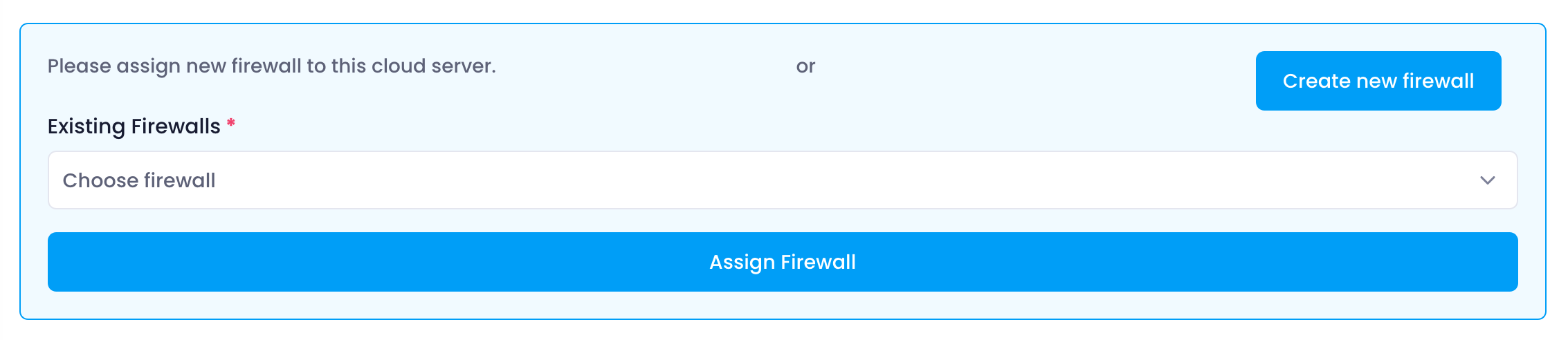Expand the dropdown using the chevron arrow

pos(1487,180)
